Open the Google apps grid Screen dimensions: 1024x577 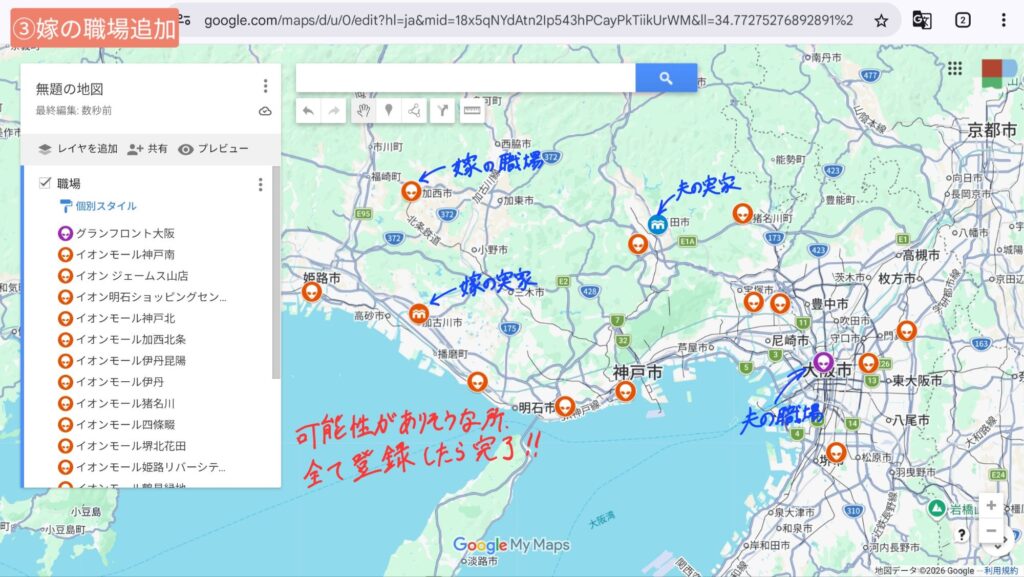point(954,68)
